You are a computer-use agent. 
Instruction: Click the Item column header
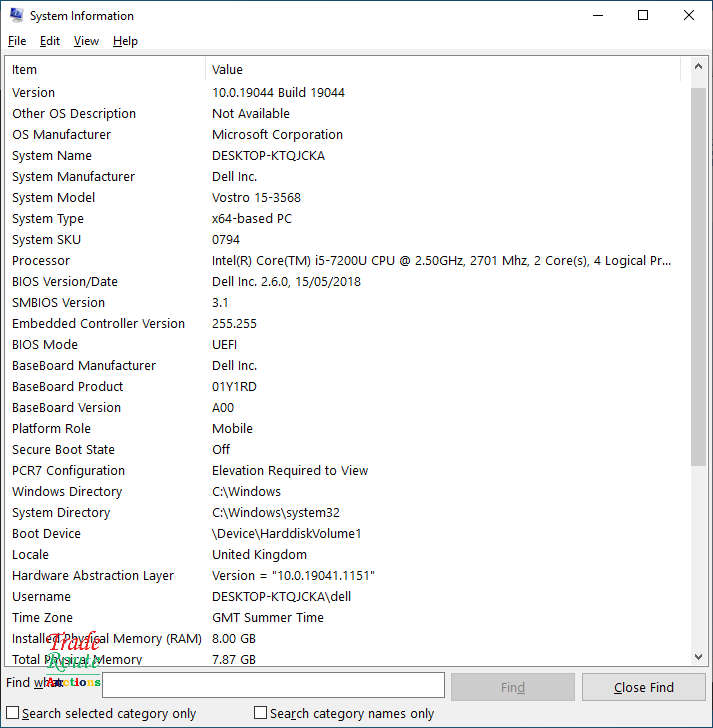106,69
